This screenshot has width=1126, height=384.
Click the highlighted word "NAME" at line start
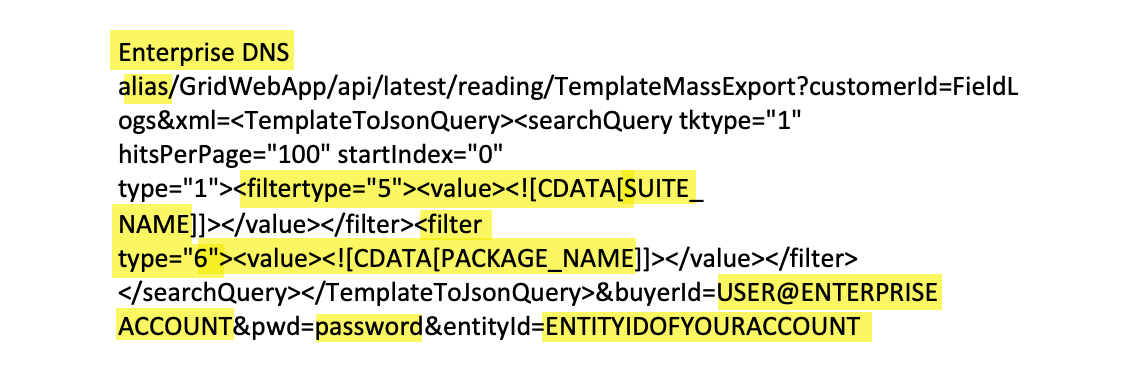pyautogui.click(x=154, y=225)
